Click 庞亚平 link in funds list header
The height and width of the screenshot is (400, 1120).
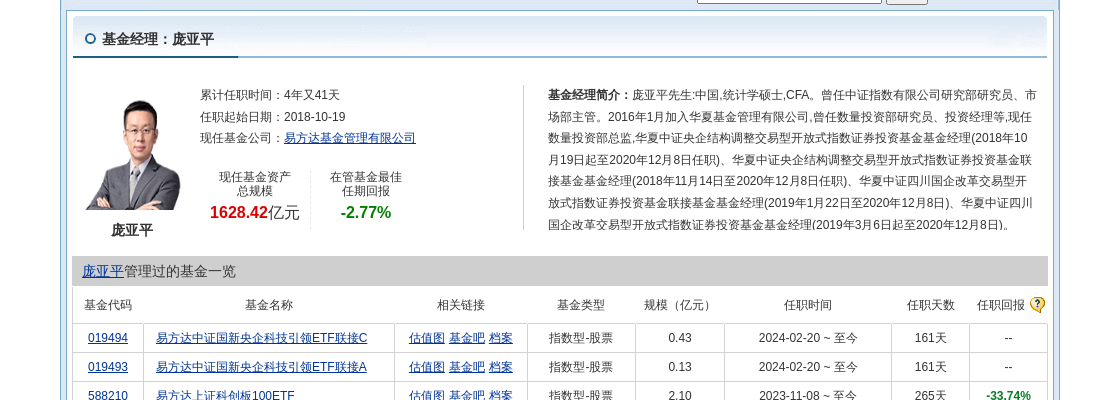click(x=102, y=271)
